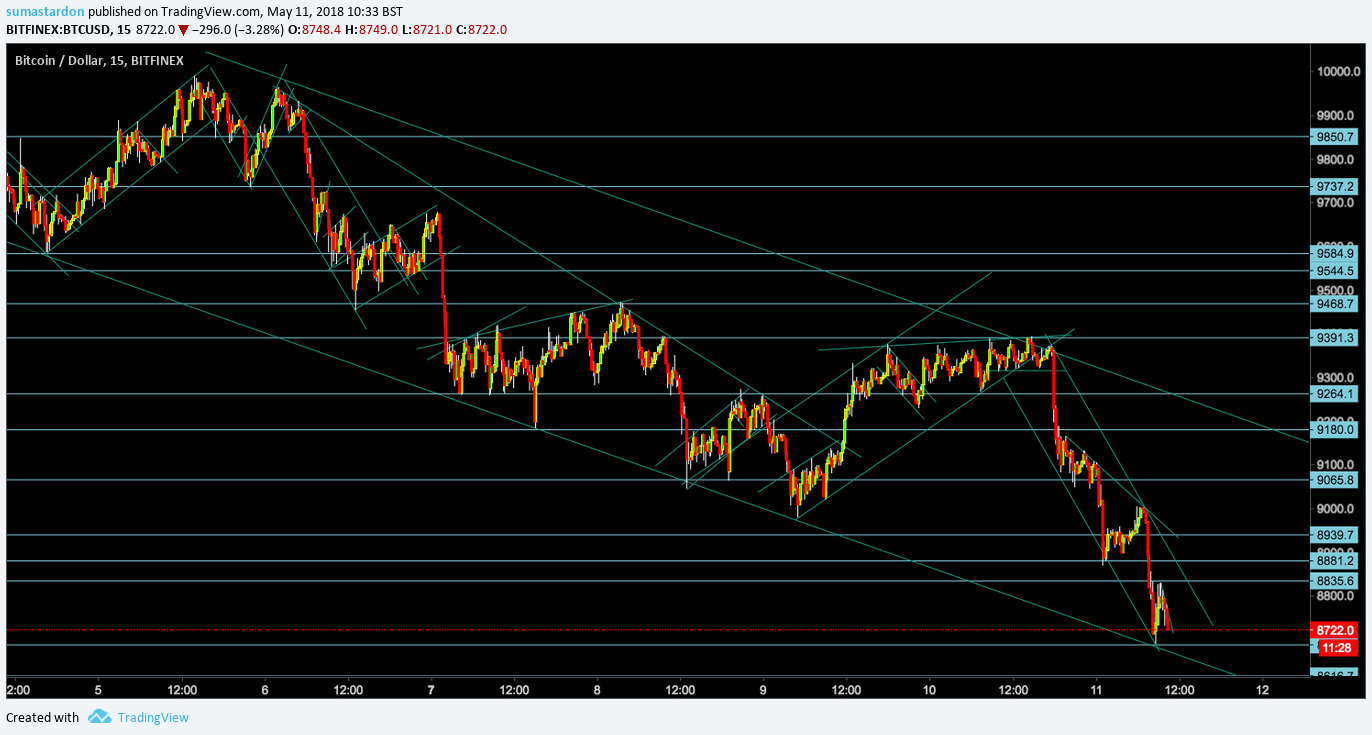
Task: Click date label 5 on time axis
Action: [x=98, y=690]
